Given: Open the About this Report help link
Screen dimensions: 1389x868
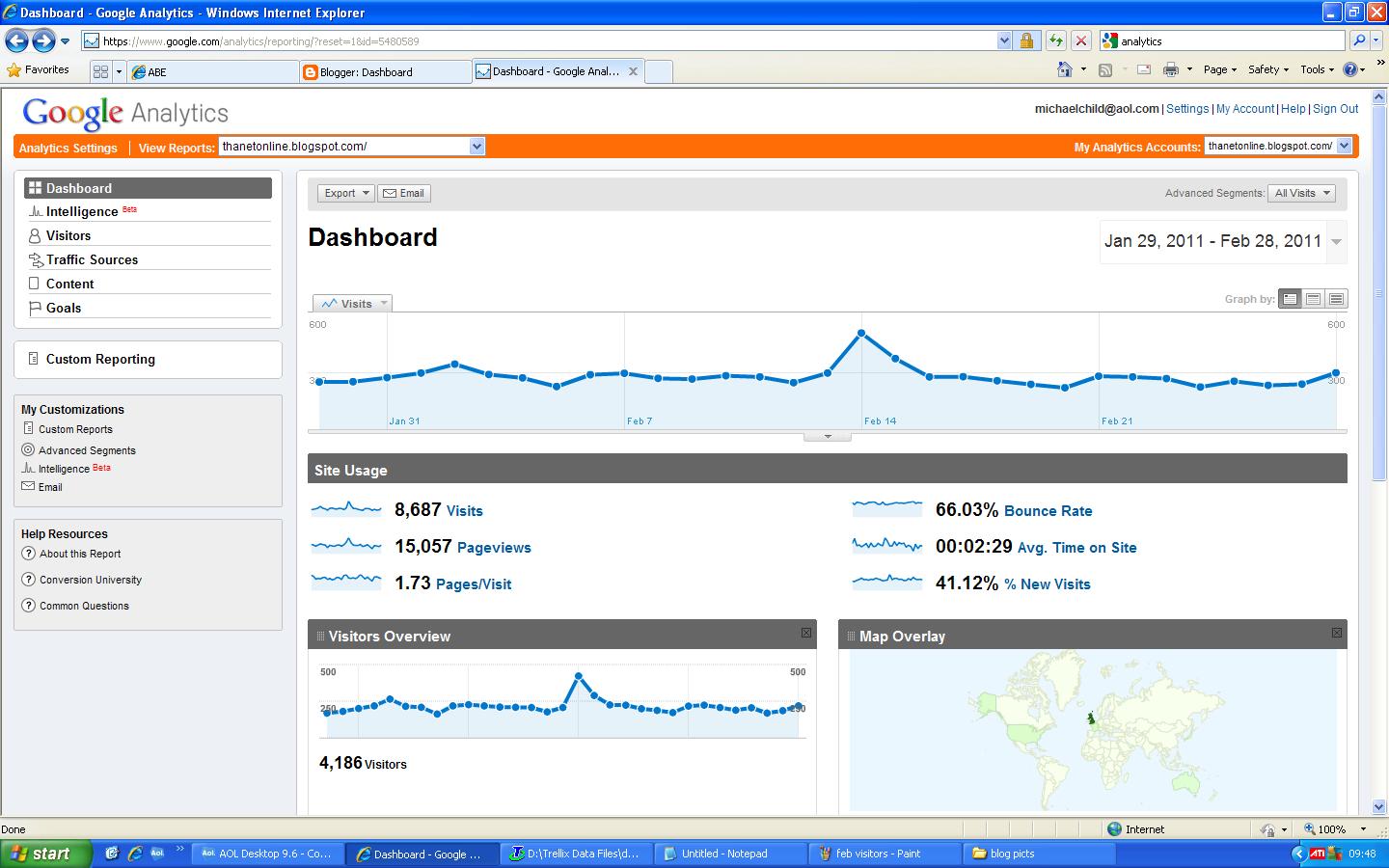Looking at the screenshot, I should 80,554.
